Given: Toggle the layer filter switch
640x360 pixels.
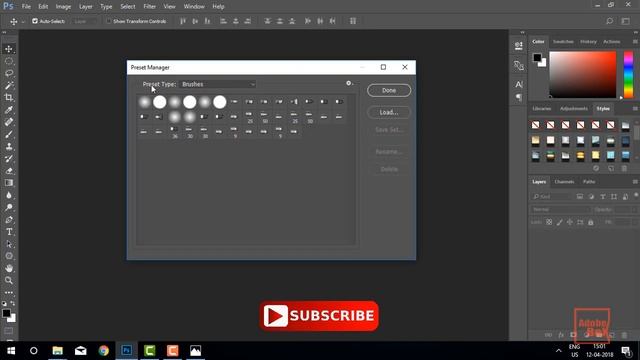Looking at the screenshot, I should [x=636, y=196].
